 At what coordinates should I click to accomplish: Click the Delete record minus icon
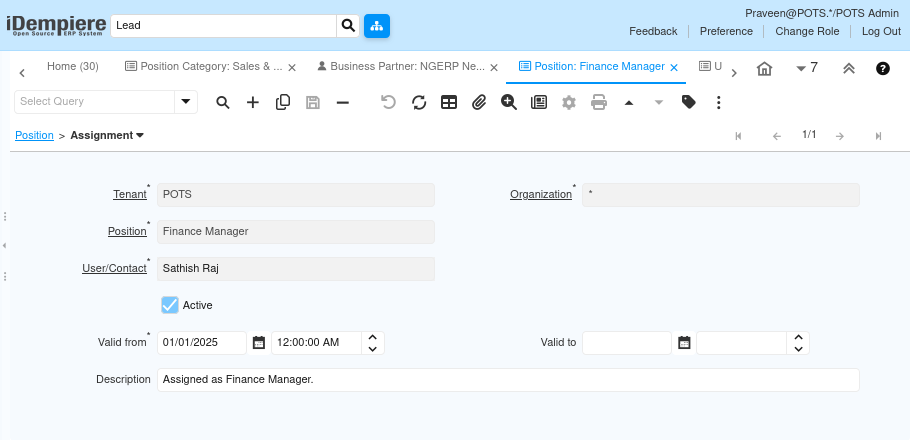point(343,103)
